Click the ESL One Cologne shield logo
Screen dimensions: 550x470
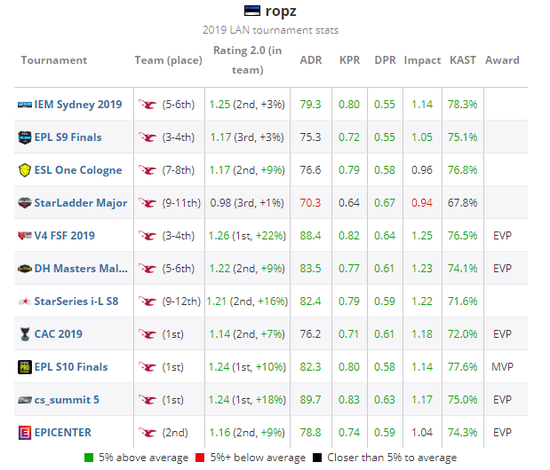pyautogui.click(x=25, y=170)
